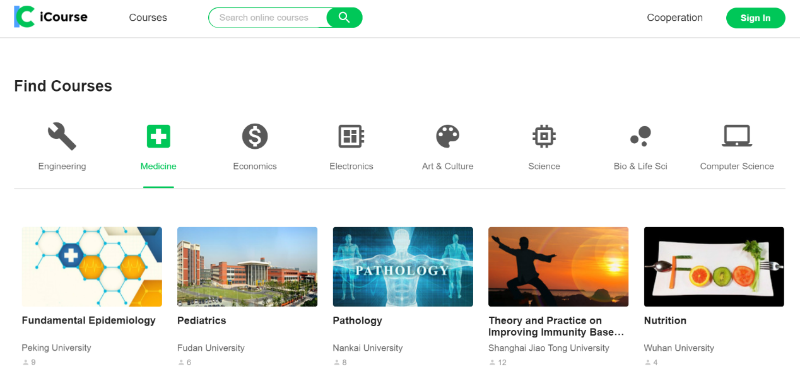Open the Nutrition course title
Image resolution: width=800 pixels, height=381 pixels.
(665, 321)
